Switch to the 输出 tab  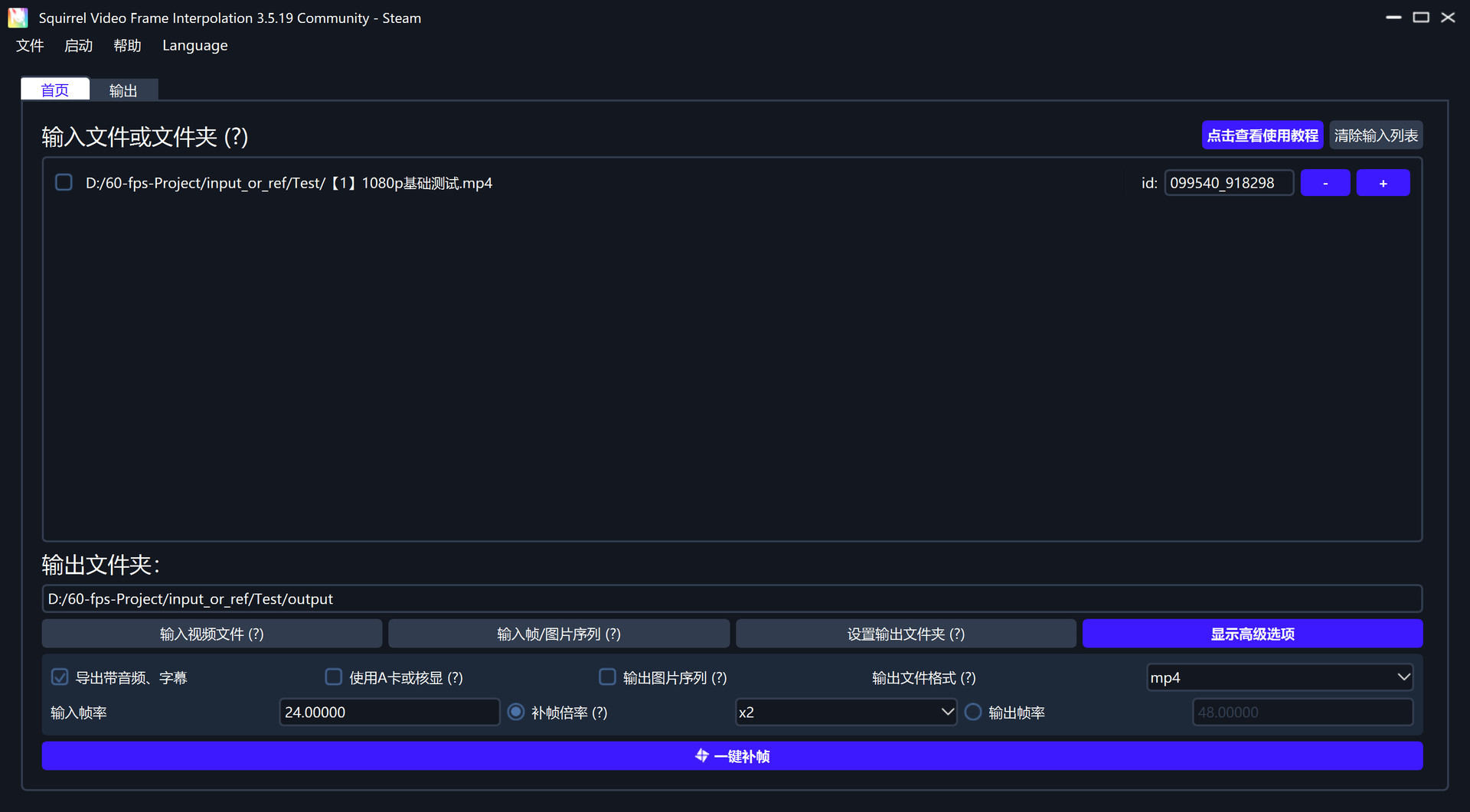pos(123,90)
